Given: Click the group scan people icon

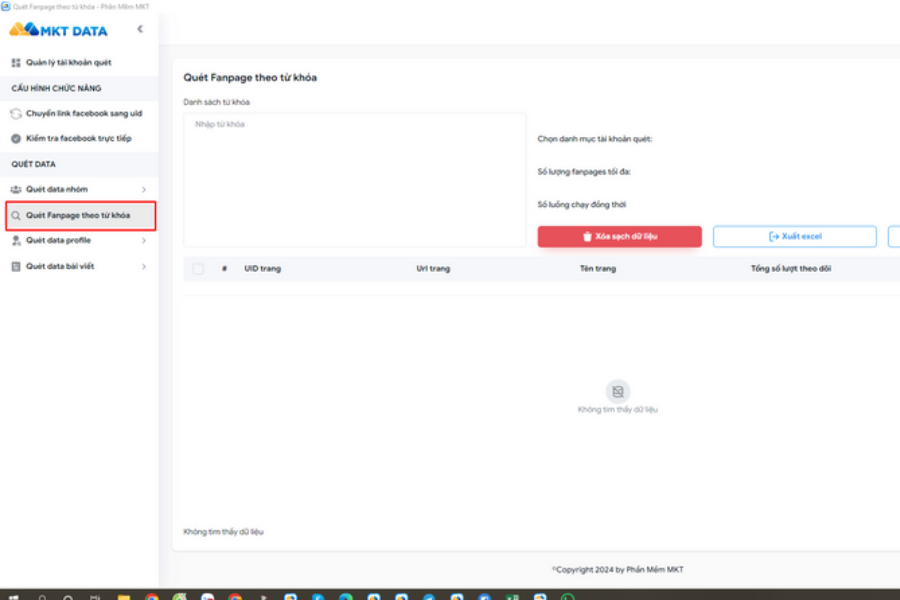Looking at the screenshot, I should pyautogui.click(x=16, y=190).
